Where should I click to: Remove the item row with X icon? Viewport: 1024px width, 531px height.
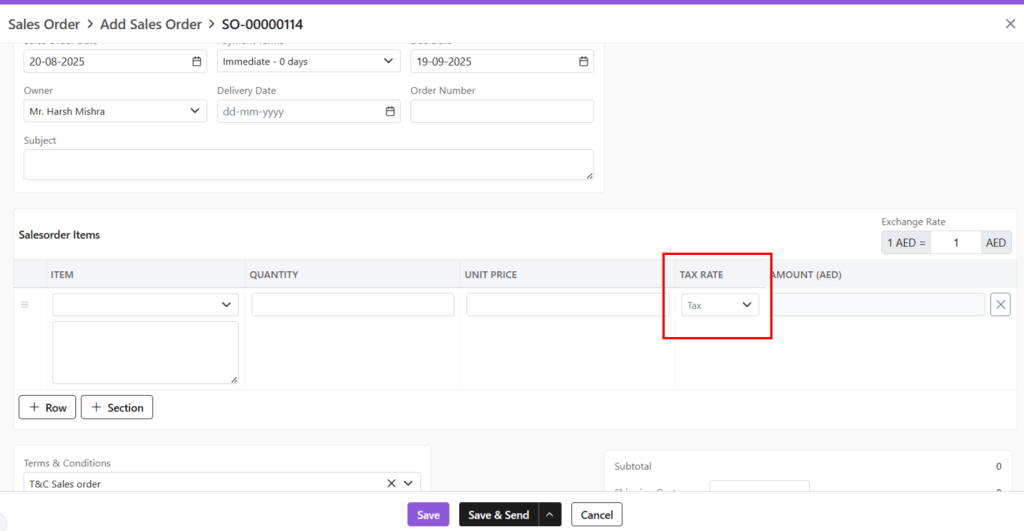1000,305
